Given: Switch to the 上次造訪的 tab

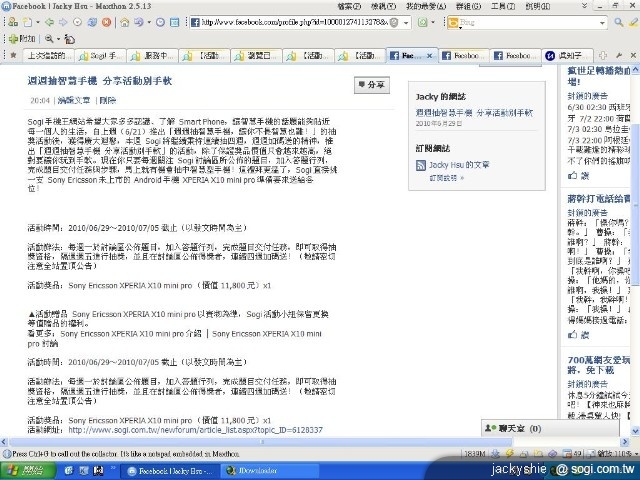Looking at the screenshot, I should [49, 56].
